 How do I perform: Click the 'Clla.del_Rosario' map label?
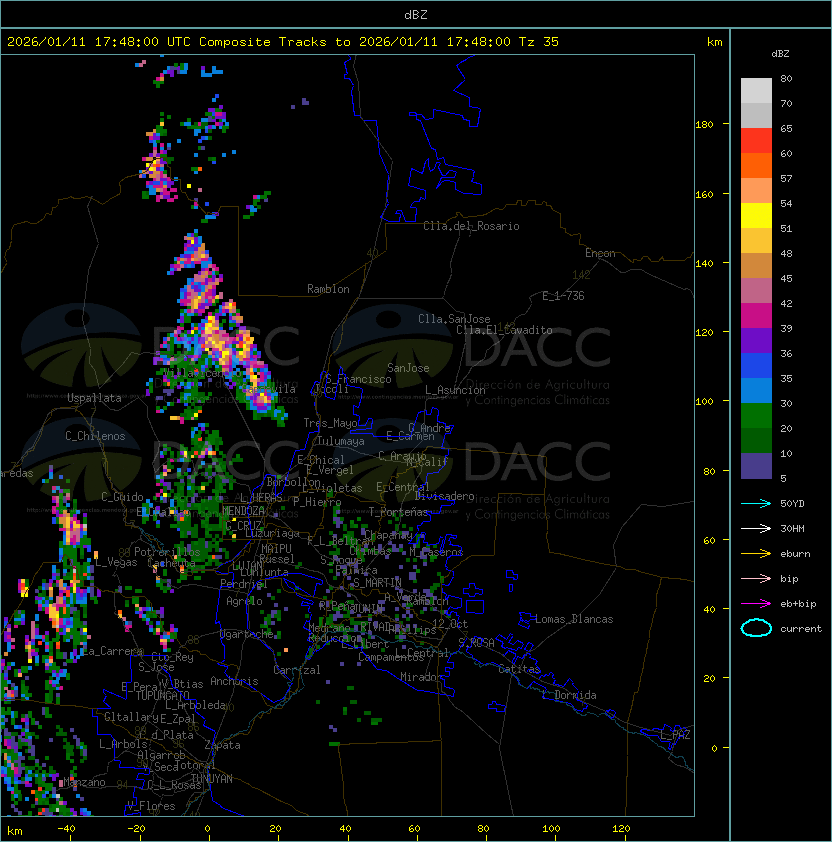click(471, 226)
